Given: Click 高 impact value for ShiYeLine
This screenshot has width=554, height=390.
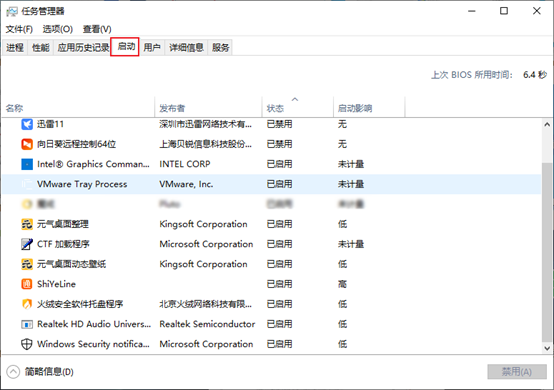Looking at the screenshot, I should pos(342,284).
